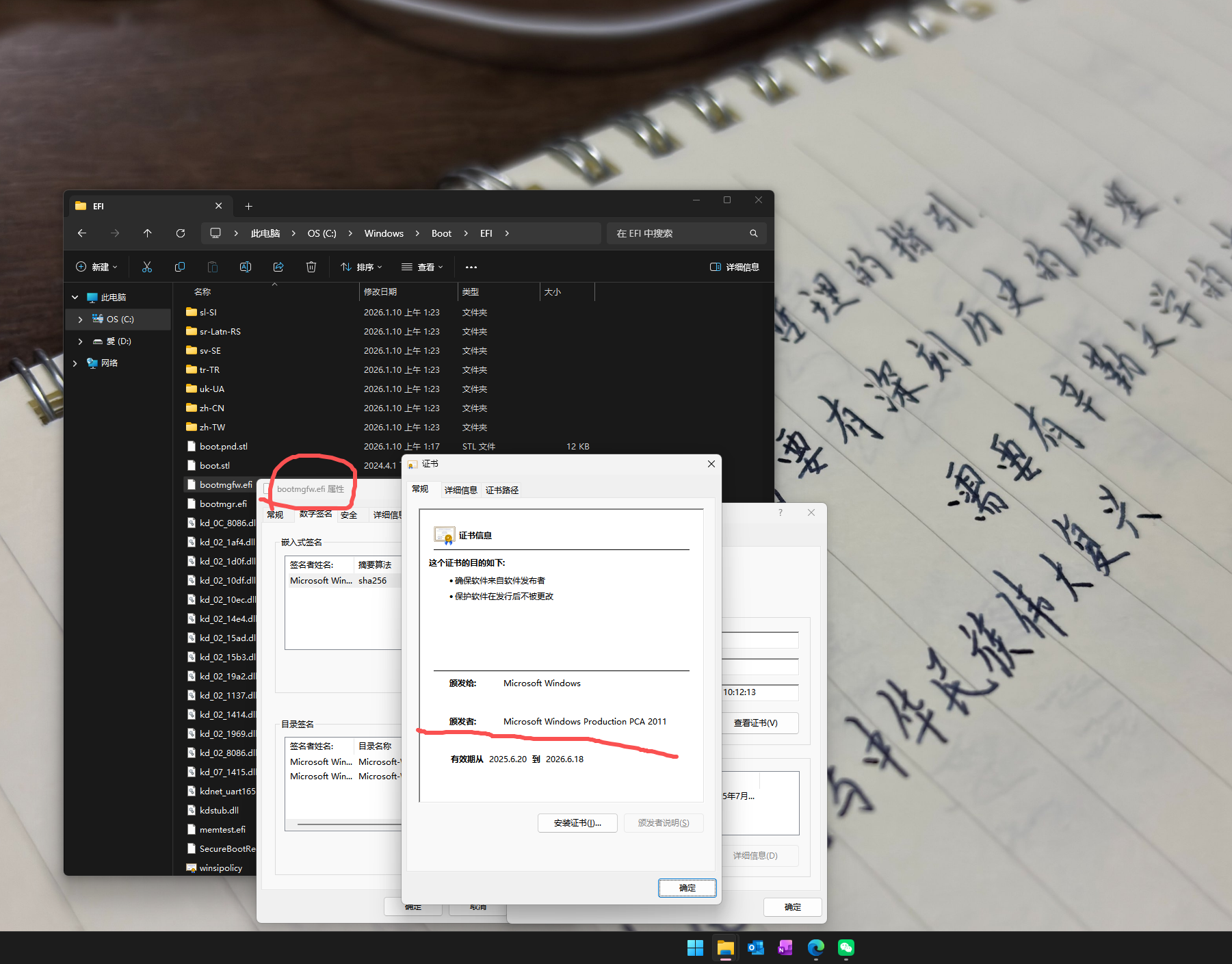This screenshot has height=964, width=1232.
Task: Click the Cut scissors icon in toolbar
Action: pos(146,267)
